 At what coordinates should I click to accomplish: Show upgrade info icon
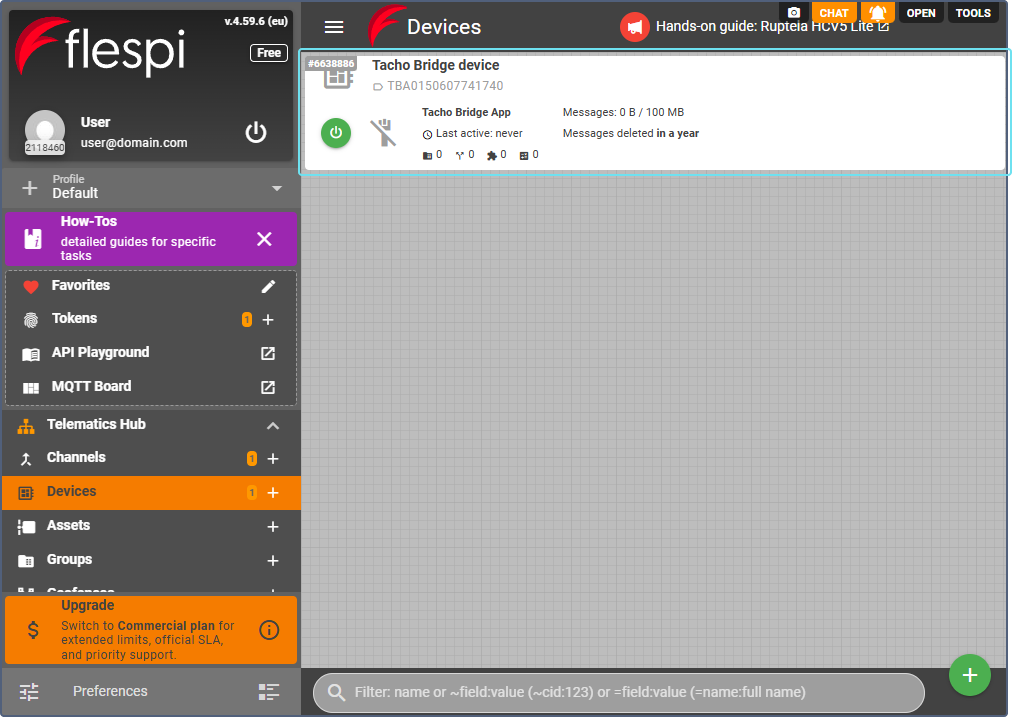269,630
